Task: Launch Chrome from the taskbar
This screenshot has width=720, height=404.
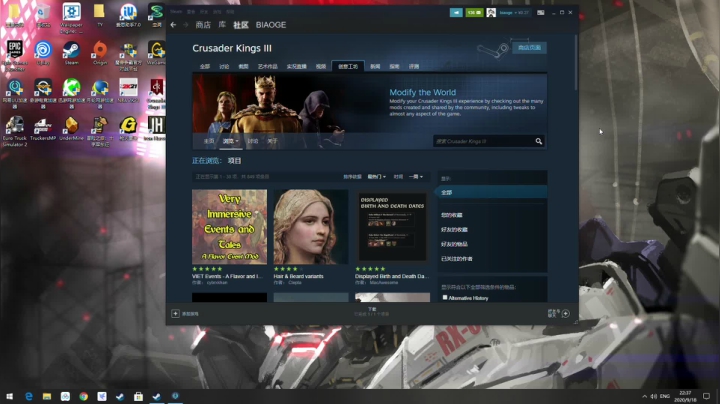Action: click(x=83, y=396)
